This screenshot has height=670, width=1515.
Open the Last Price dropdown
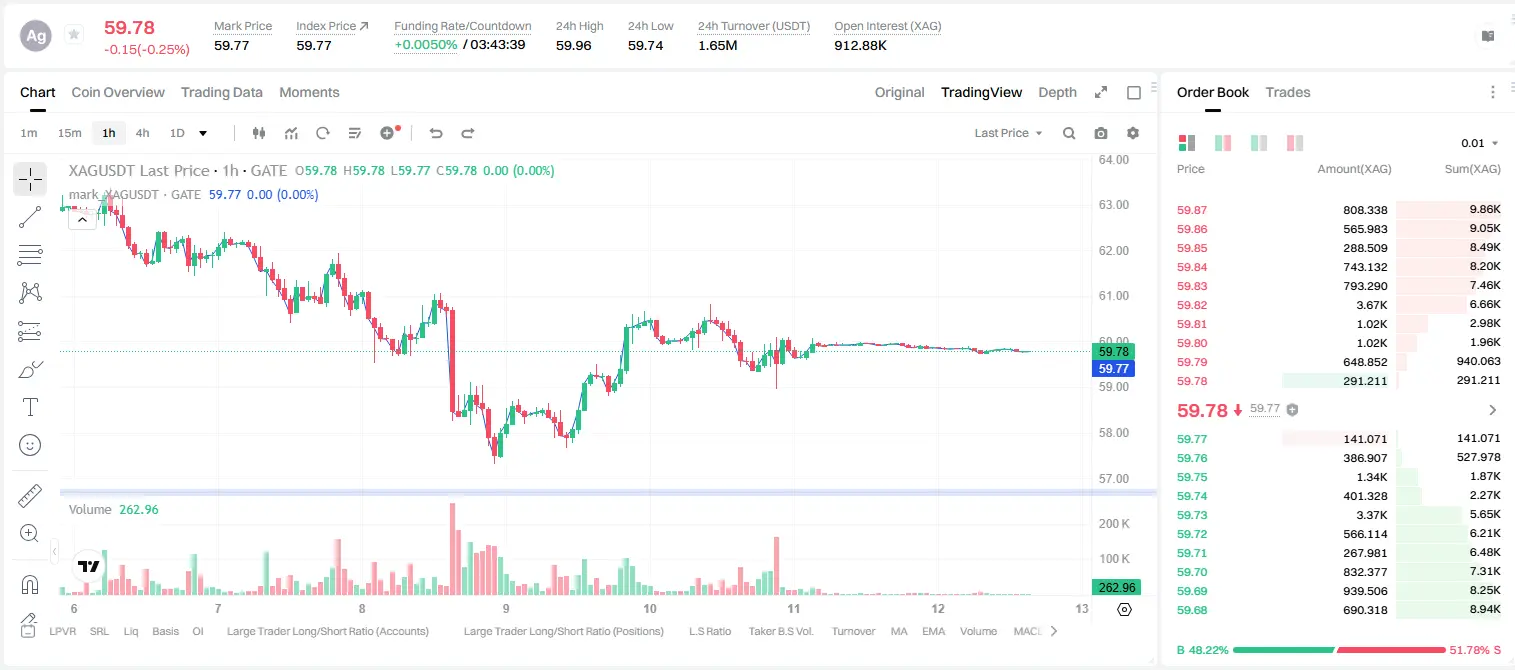pos(1008,133)
